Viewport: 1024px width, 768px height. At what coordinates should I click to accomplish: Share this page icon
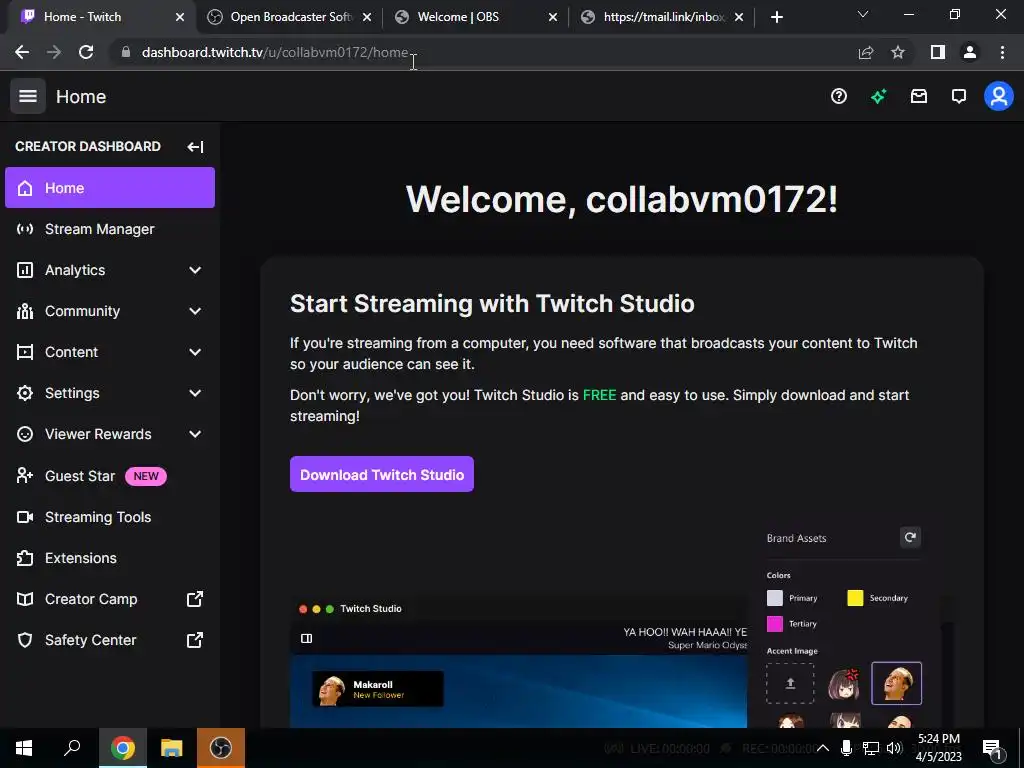[x=866, y=52]
